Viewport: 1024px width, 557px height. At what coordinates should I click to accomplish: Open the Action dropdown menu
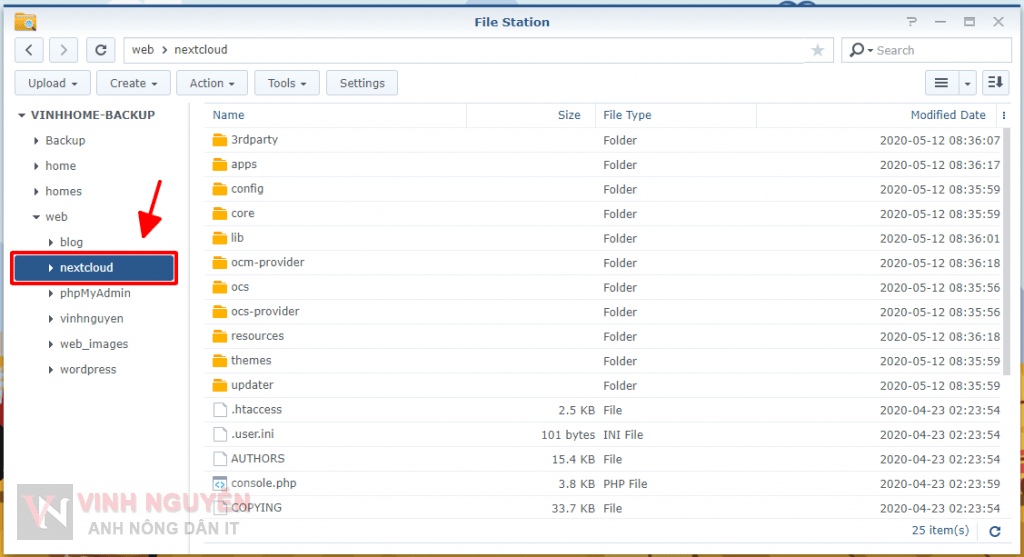tap(212, 83)
